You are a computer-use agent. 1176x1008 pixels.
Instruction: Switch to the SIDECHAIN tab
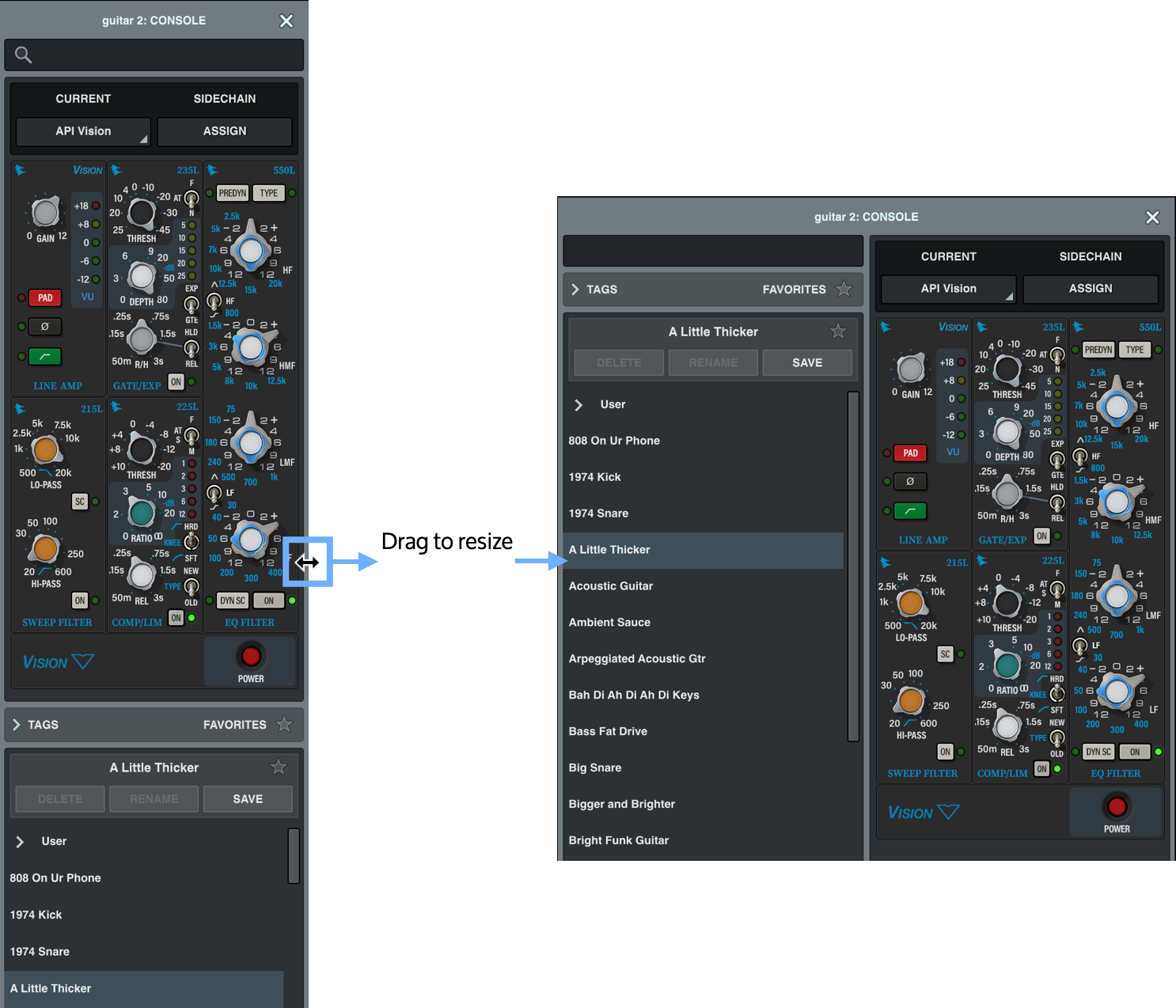click(x=225, y=98)
